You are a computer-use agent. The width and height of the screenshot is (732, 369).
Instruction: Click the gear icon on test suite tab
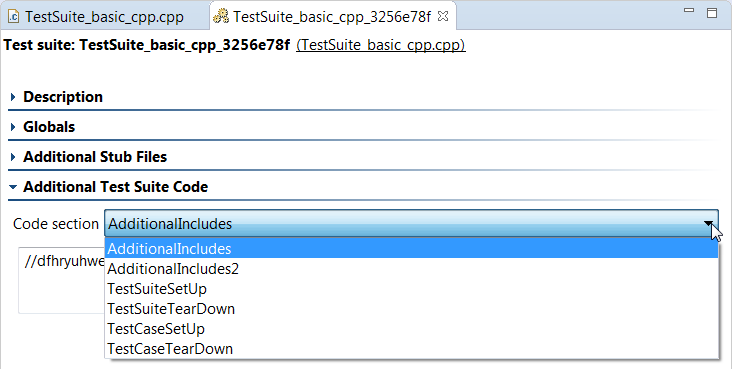[x=221, y=17]
